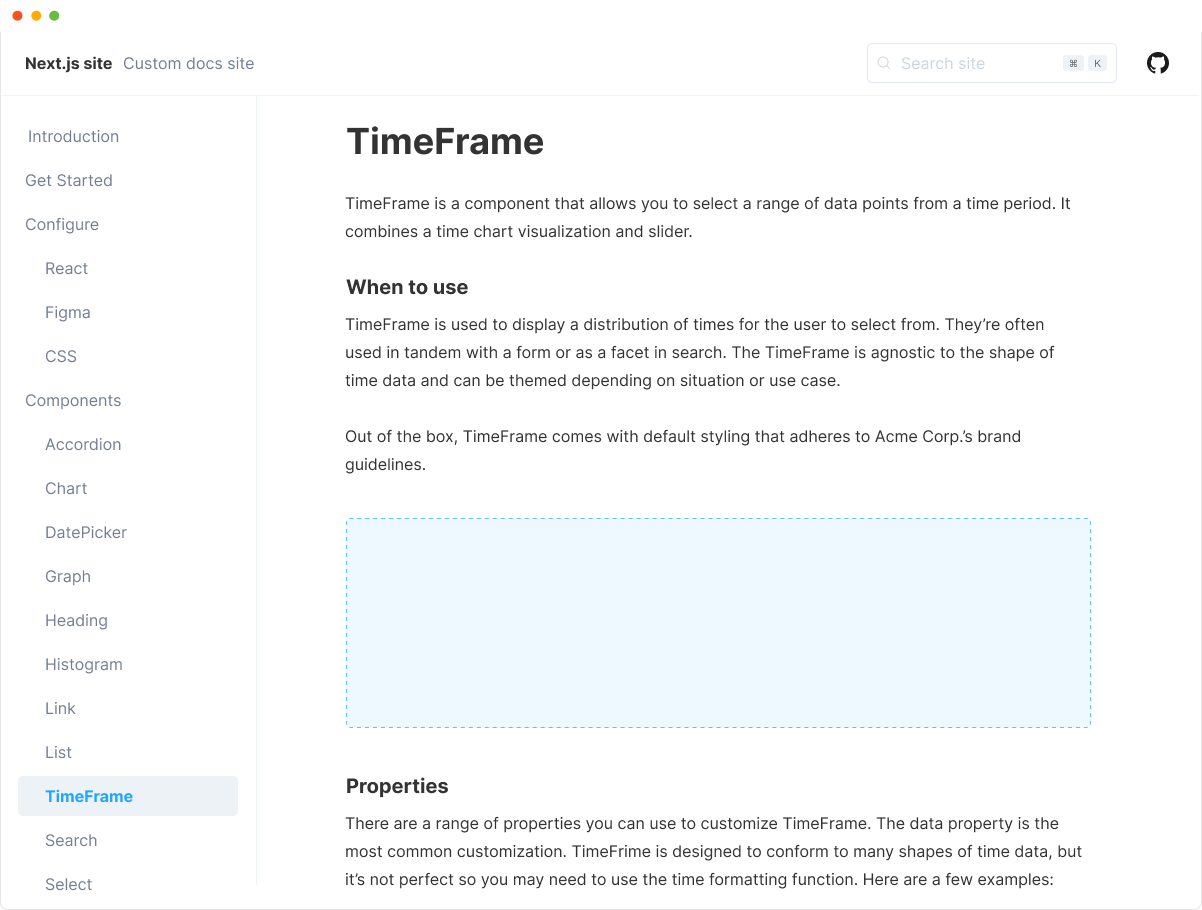Open the Histogram component page
Viewport: 1202px width, 910px height.
coord(84,664)
